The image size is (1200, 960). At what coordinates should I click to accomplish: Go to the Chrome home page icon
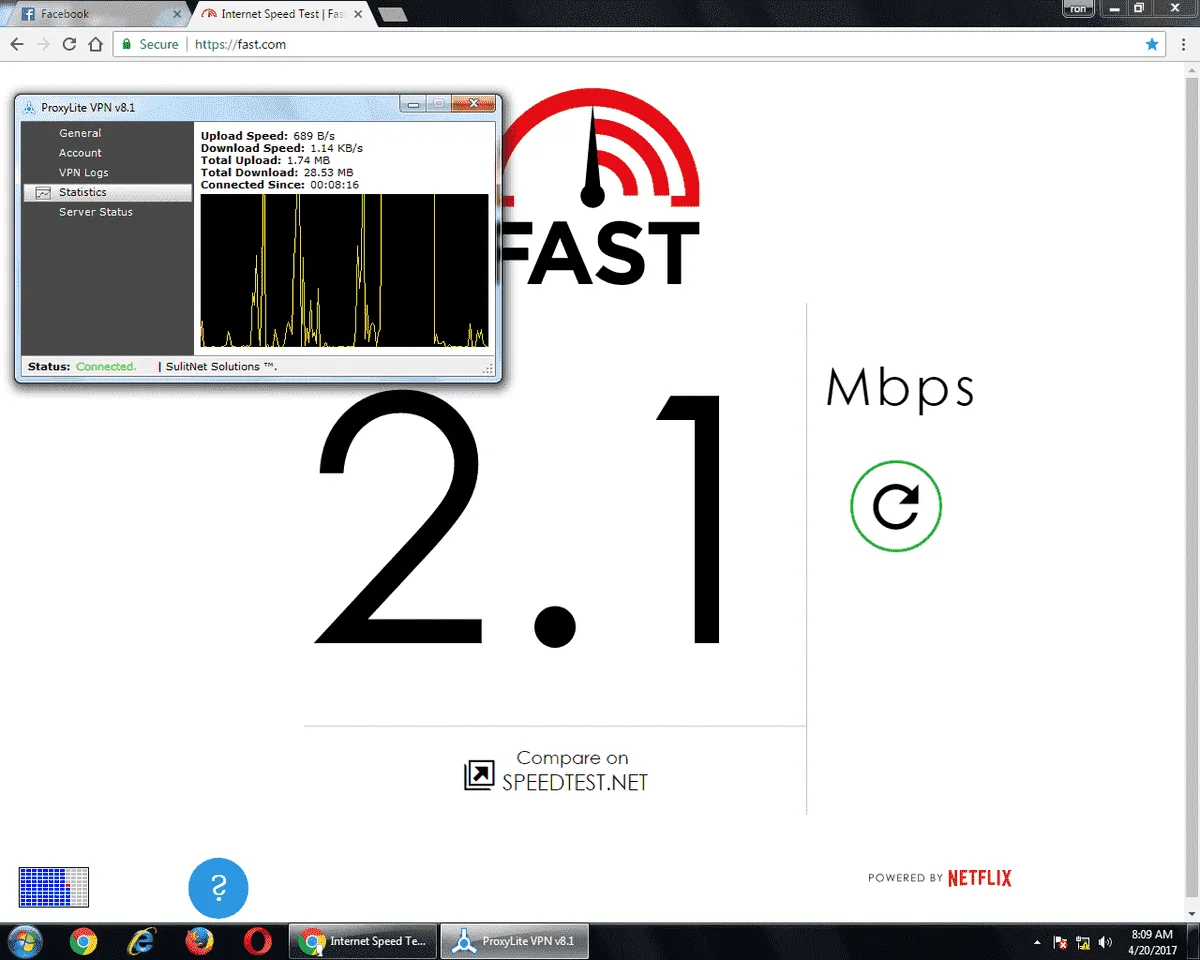95,44
